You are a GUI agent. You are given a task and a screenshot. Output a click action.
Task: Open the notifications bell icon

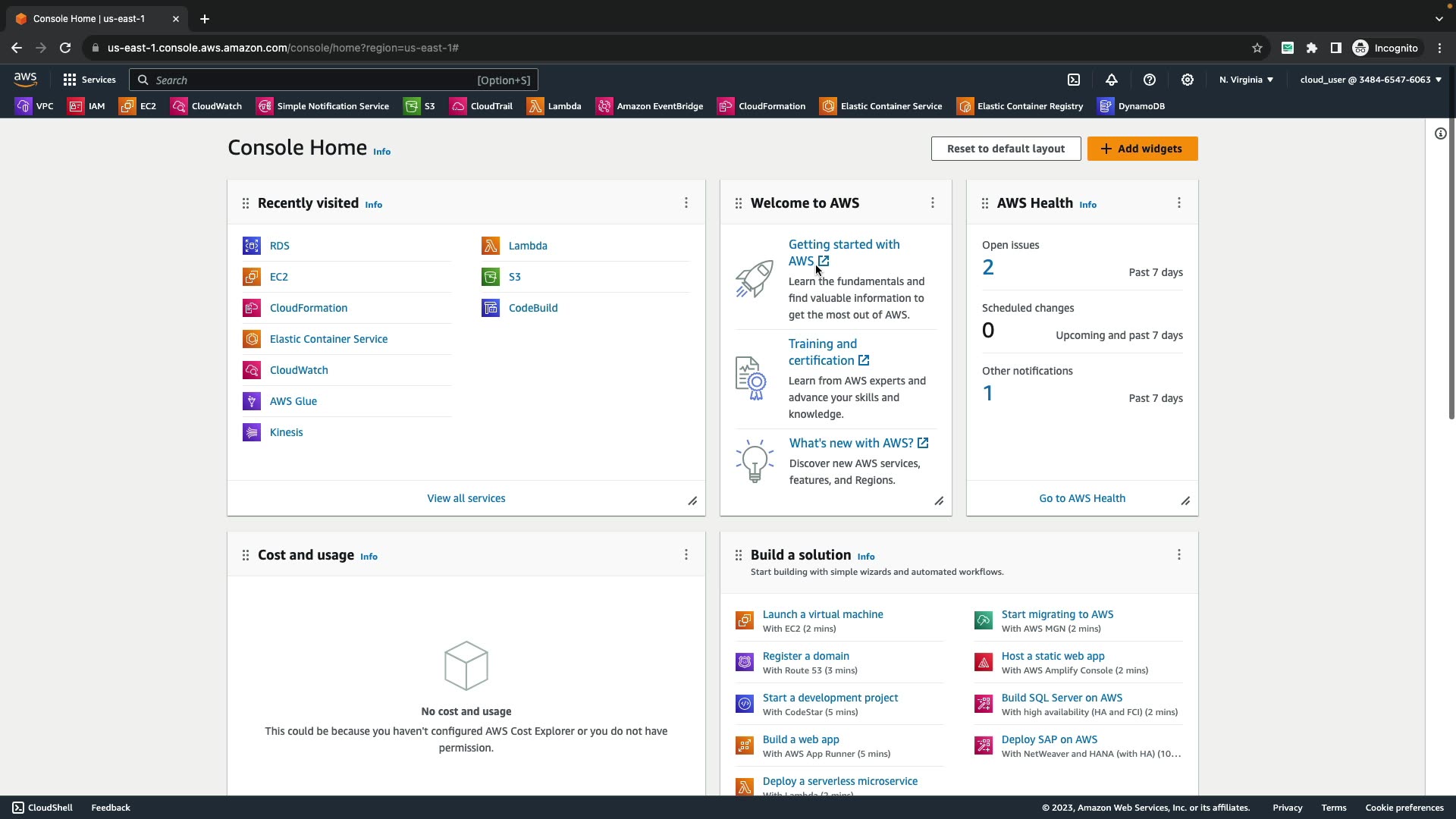coord(1112,80)
